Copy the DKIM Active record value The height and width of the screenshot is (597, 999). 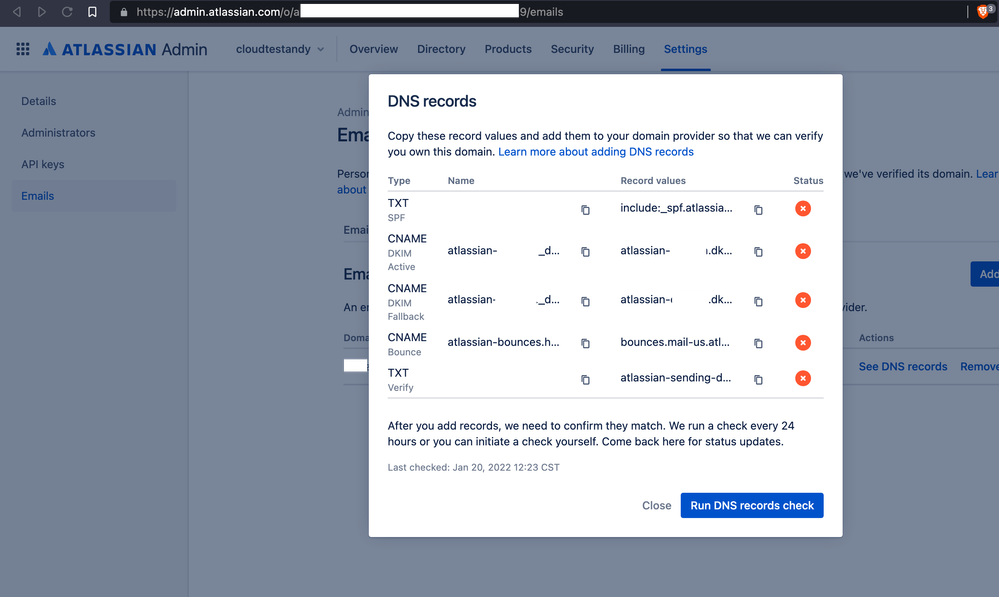758,252
